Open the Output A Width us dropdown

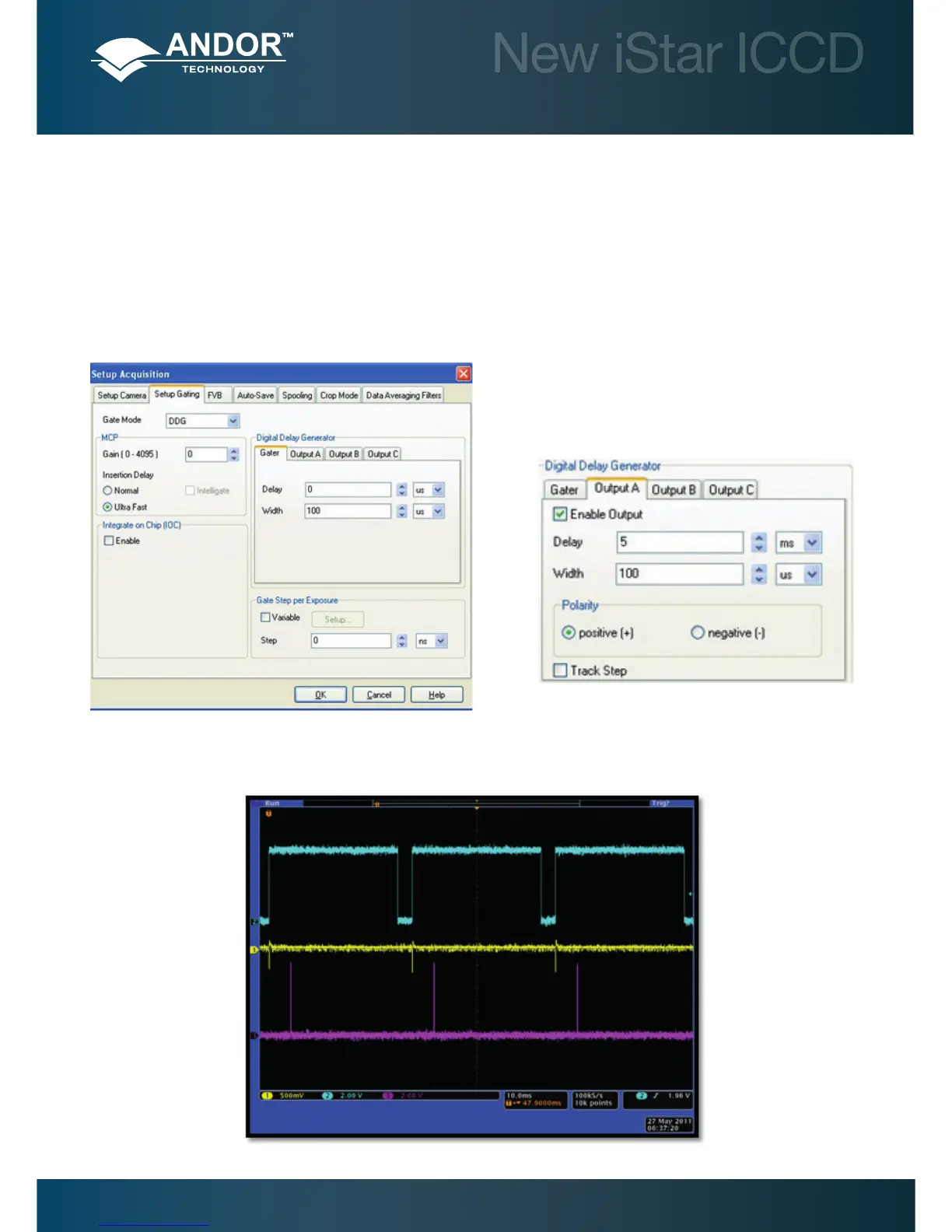point(812,574)
